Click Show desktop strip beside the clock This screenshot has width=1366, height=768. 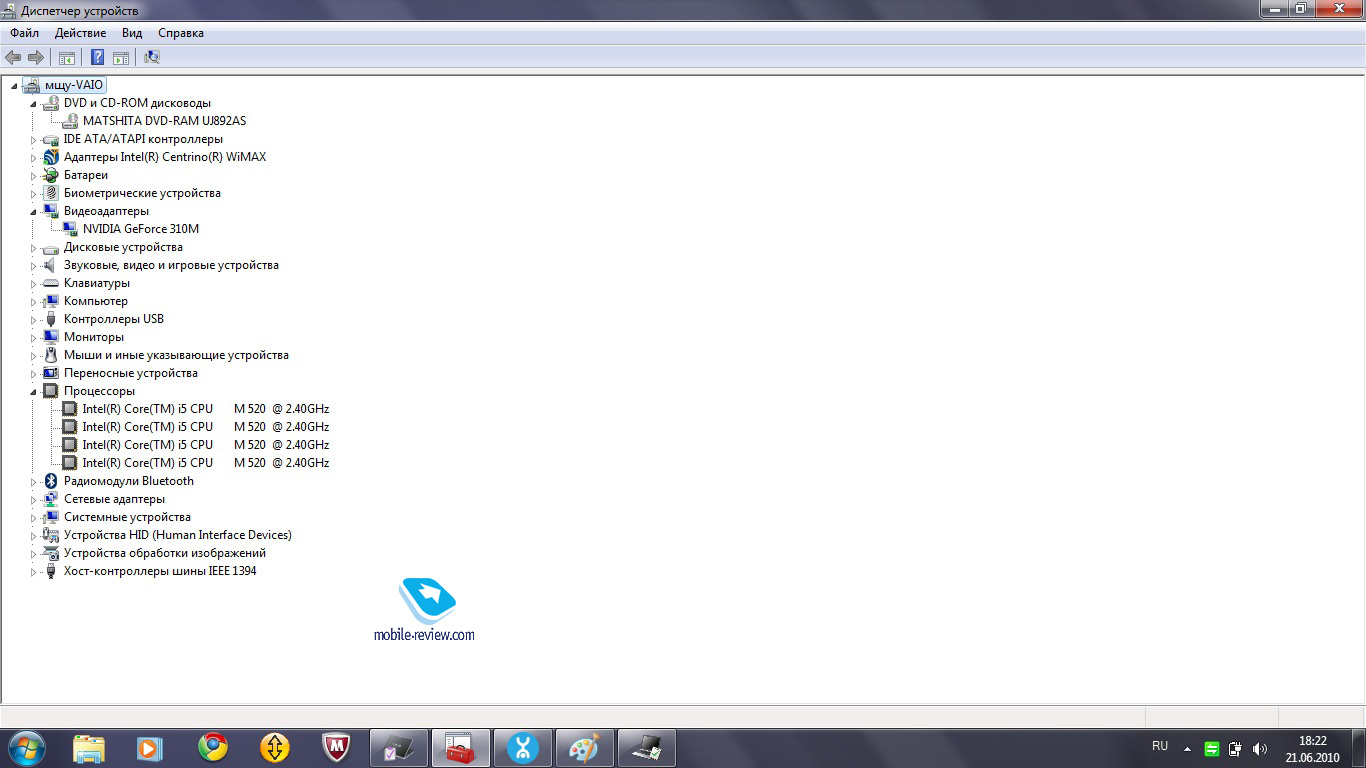click(1358, 748)
